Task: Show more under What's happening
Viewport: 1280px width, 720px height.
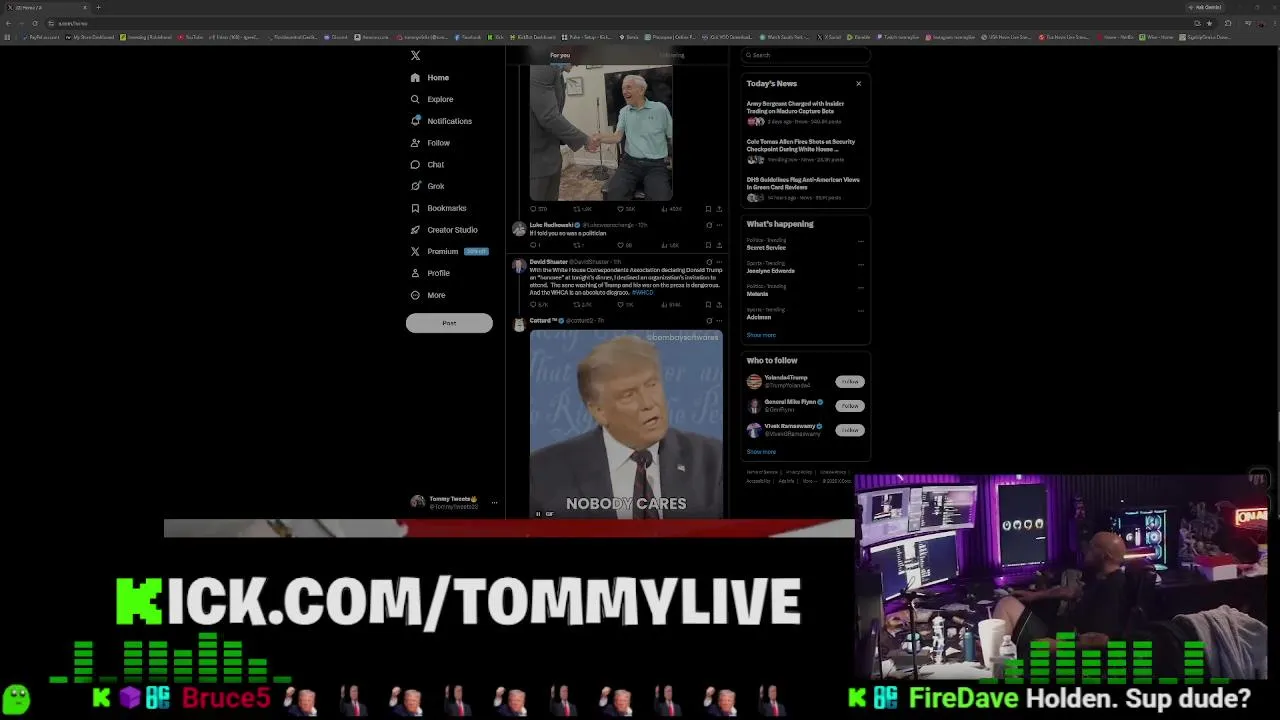Action: coord(761,335)
